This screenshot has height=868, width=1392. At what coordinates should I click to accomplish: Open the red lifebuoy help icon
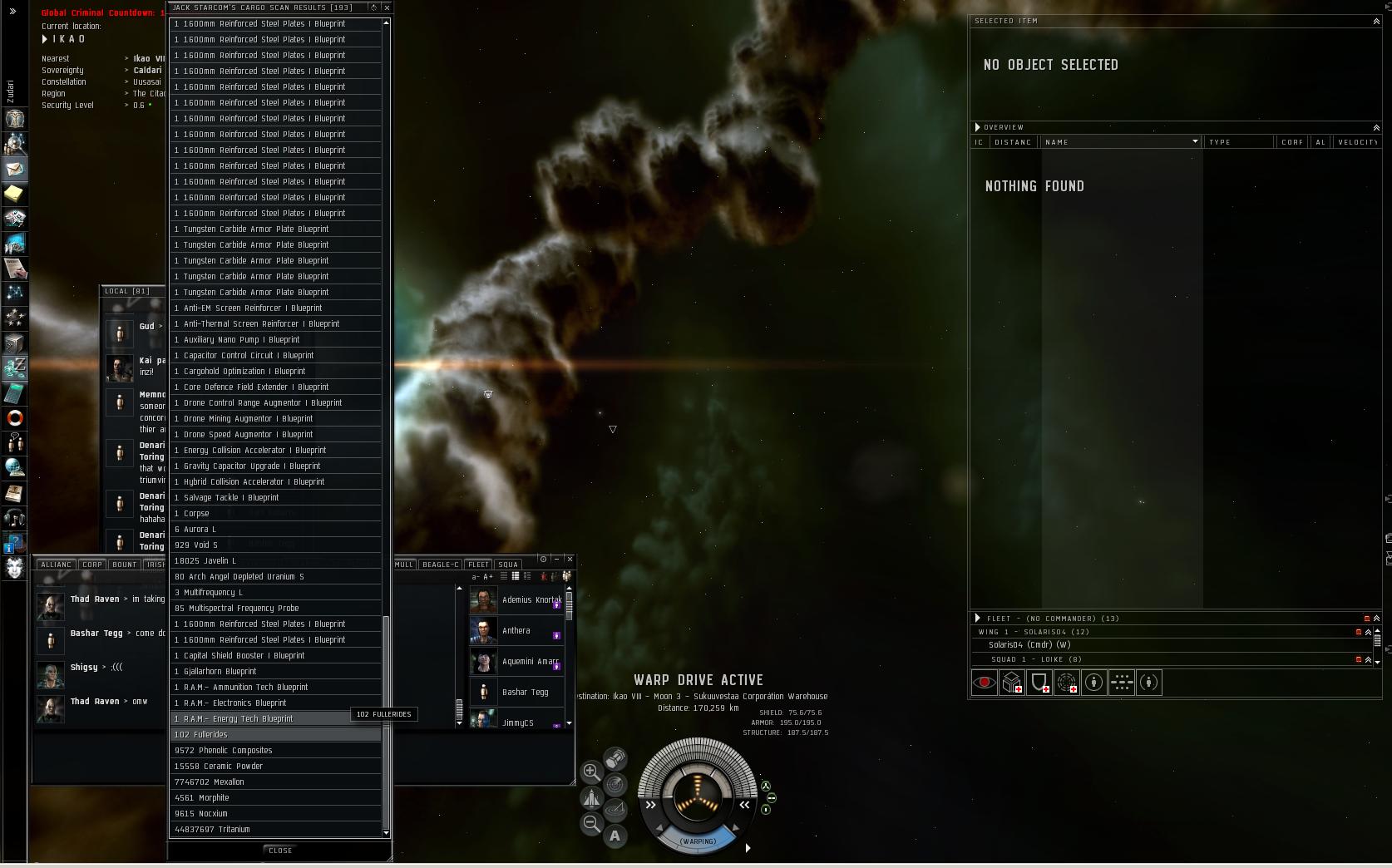pyautogui.click(x=14, y=417)
